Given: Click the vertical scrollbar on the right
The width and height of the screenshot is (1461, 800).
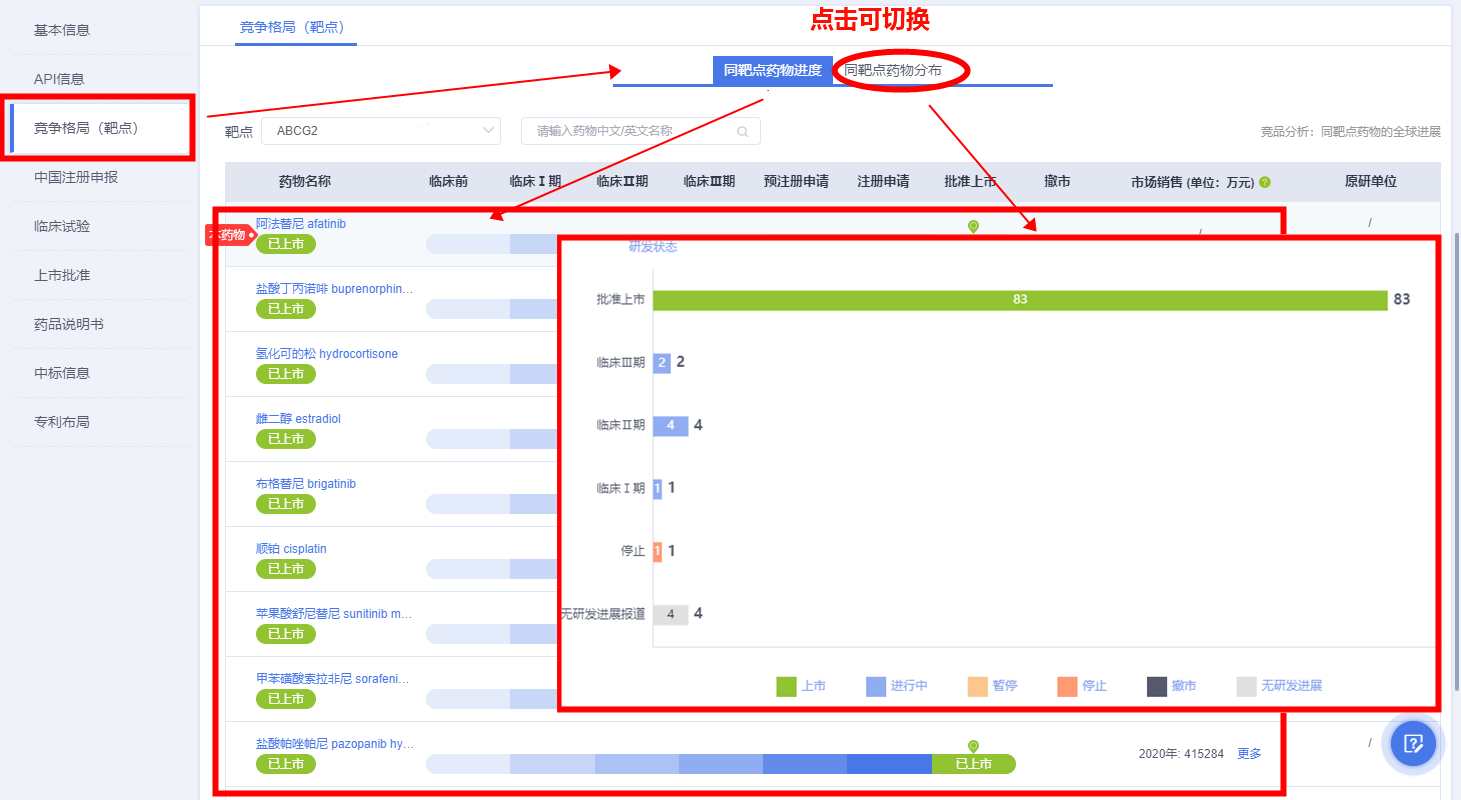Looking at the screenshot, I should pyautogui.click(x=1456, y=460).
